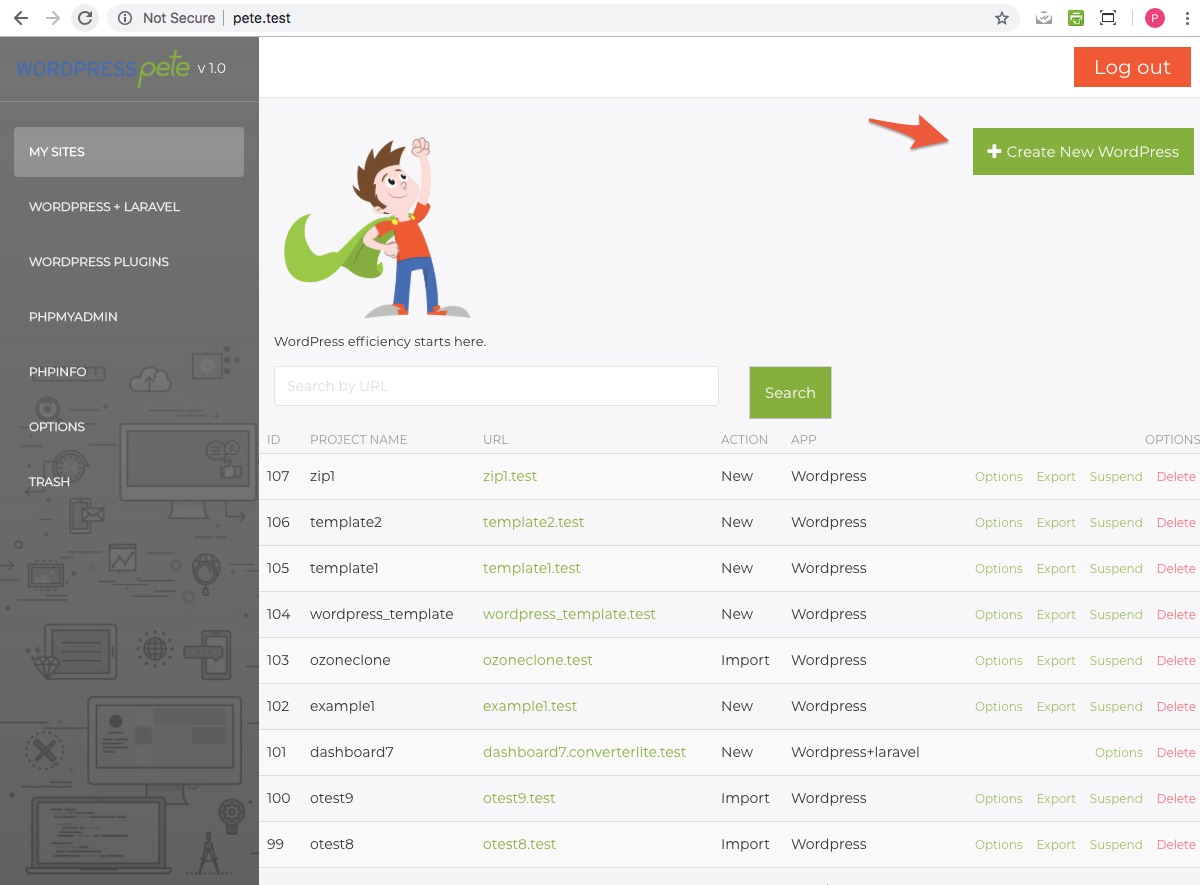Screen dimensions: 1200x885
Task: Export the template2 site
Action: [1056, 523]
